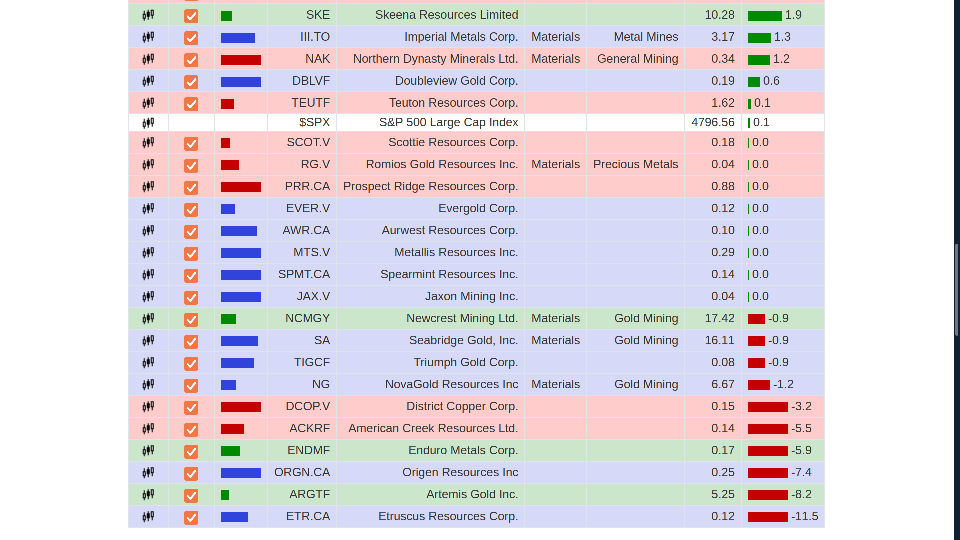
Task: Click the blue SCTR bar for III.TO
Action: point(238,38)
